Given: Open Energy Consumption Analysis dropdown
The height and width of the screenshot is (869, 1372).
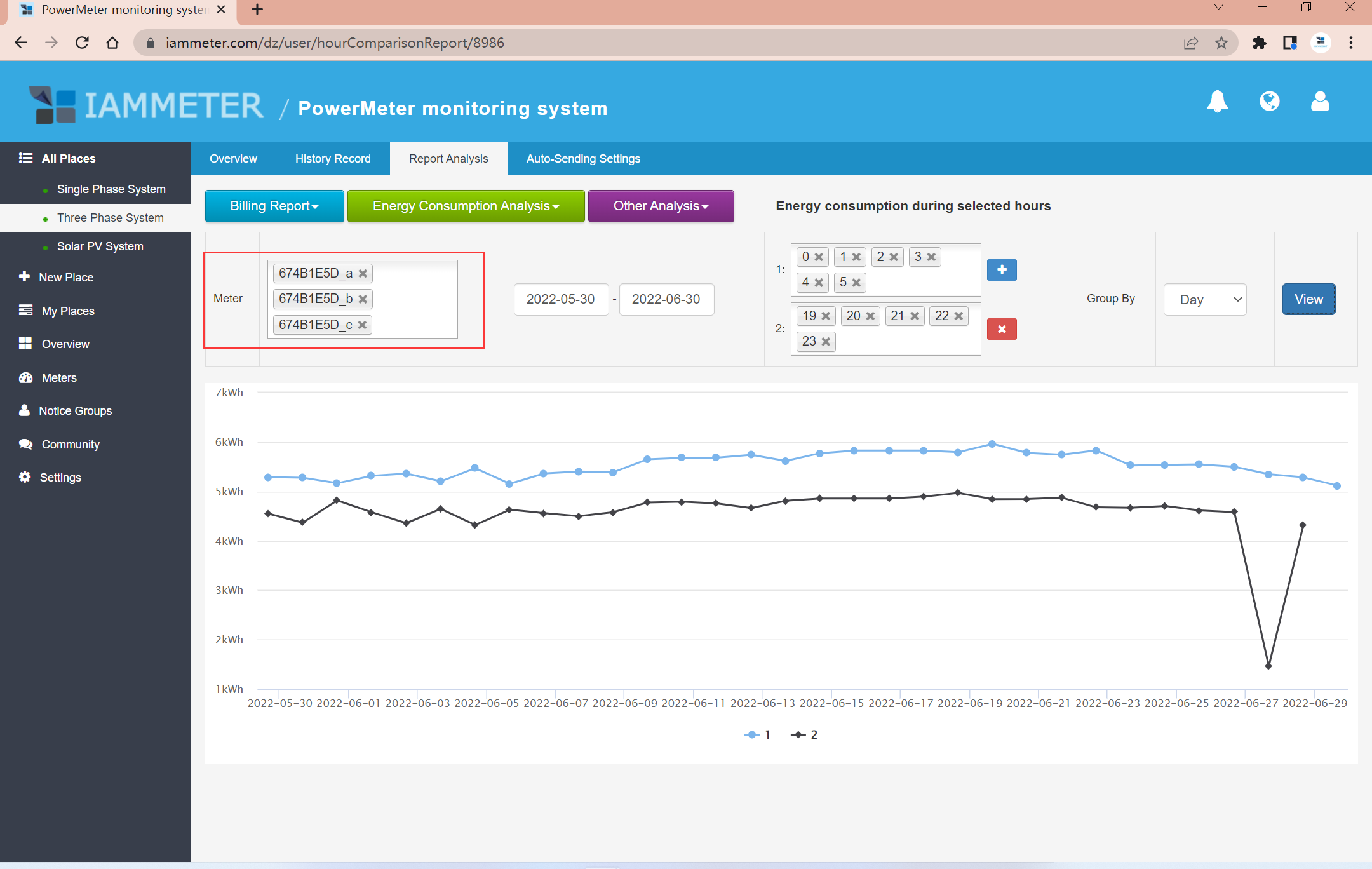Looking at the screenshot, I should [466, 206].
